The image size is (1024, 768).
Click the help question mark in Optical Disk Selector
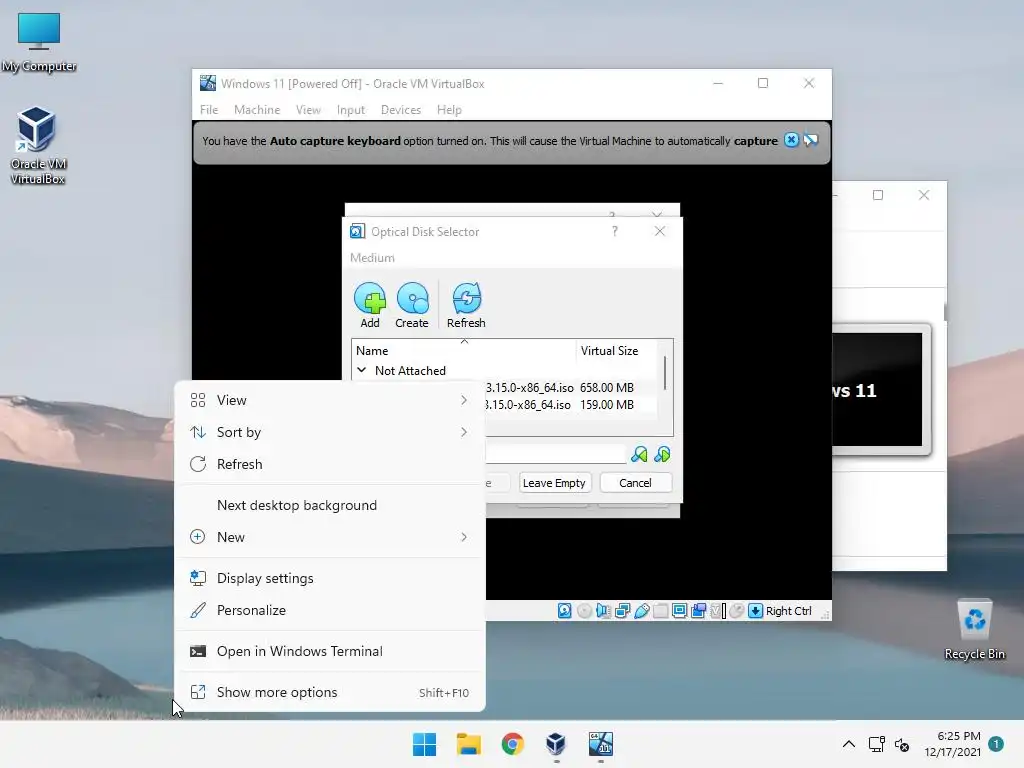pyautogui.click(x=615, y=231)
